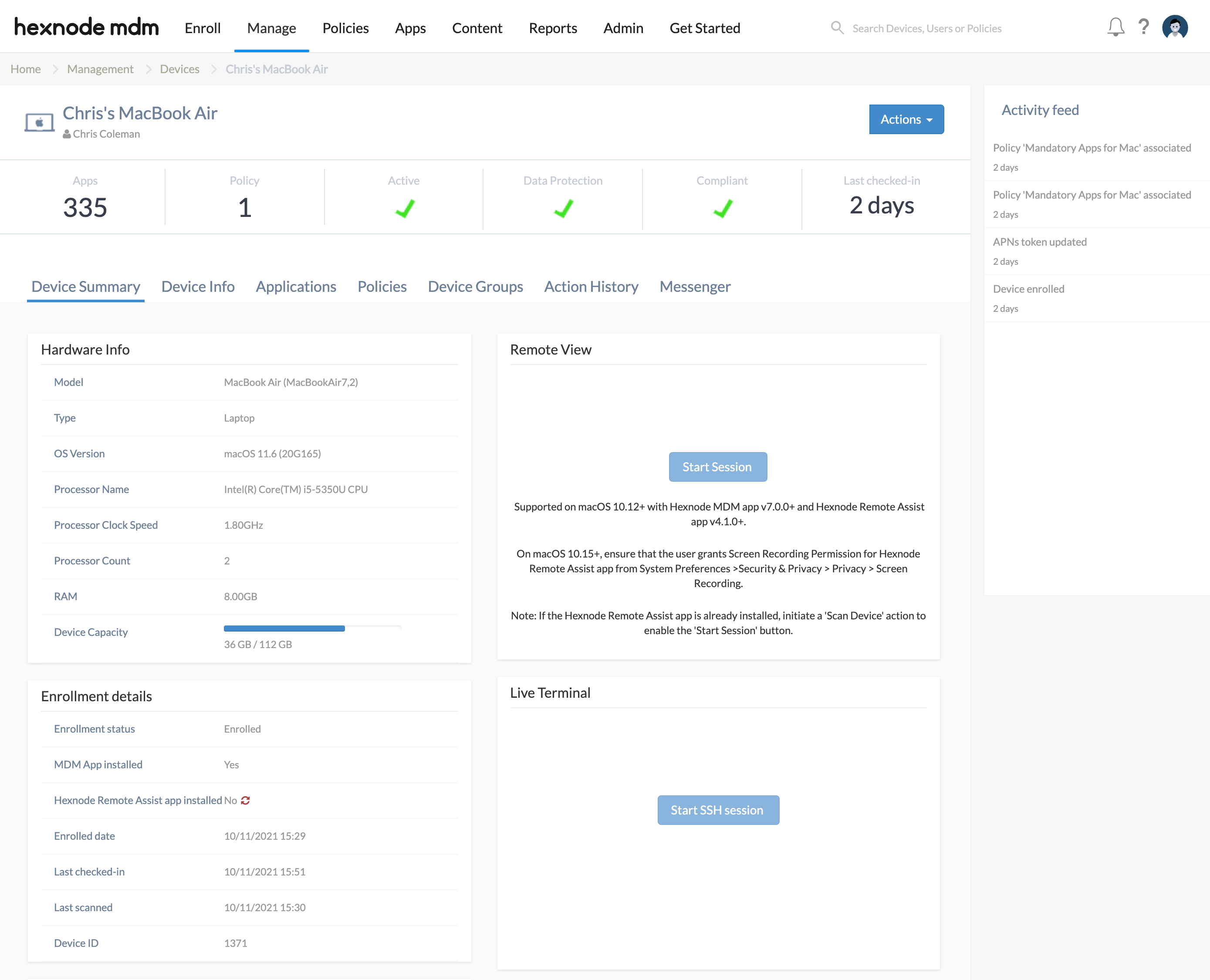Screen dimensions: 1210x980
Task: Go to Devices breadcrumb link
Action: point(179,69)
